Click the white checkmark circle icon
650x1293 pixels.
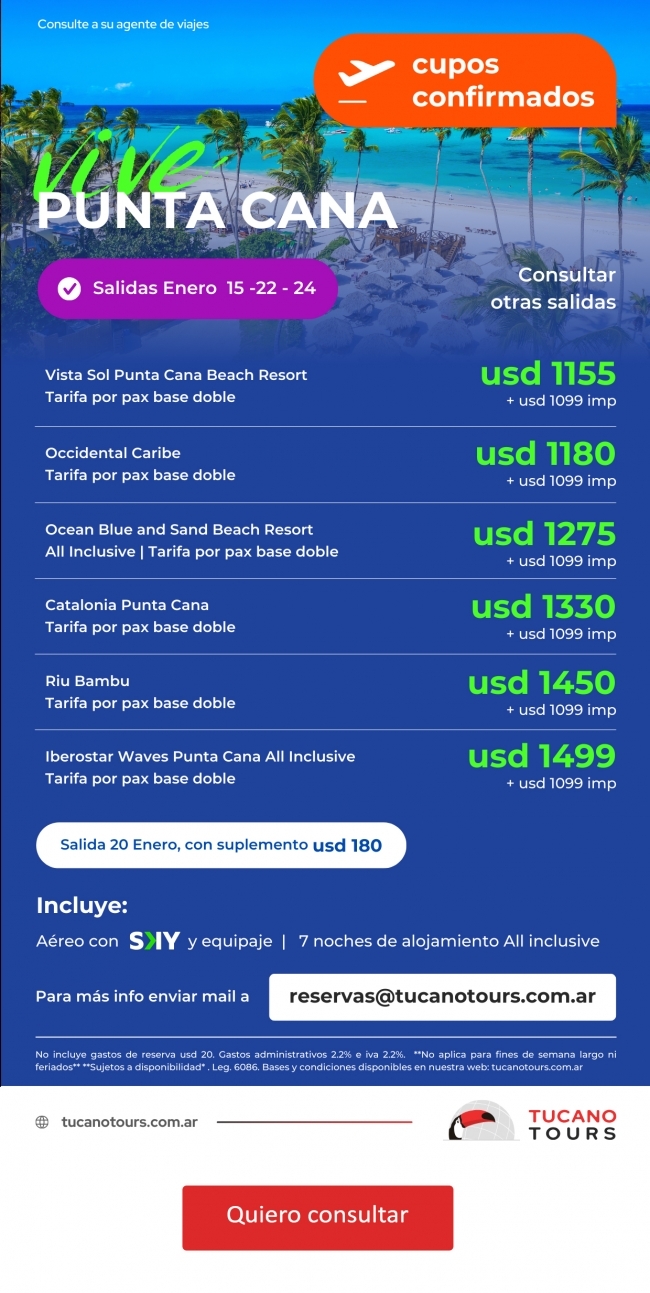pos(69,289)
